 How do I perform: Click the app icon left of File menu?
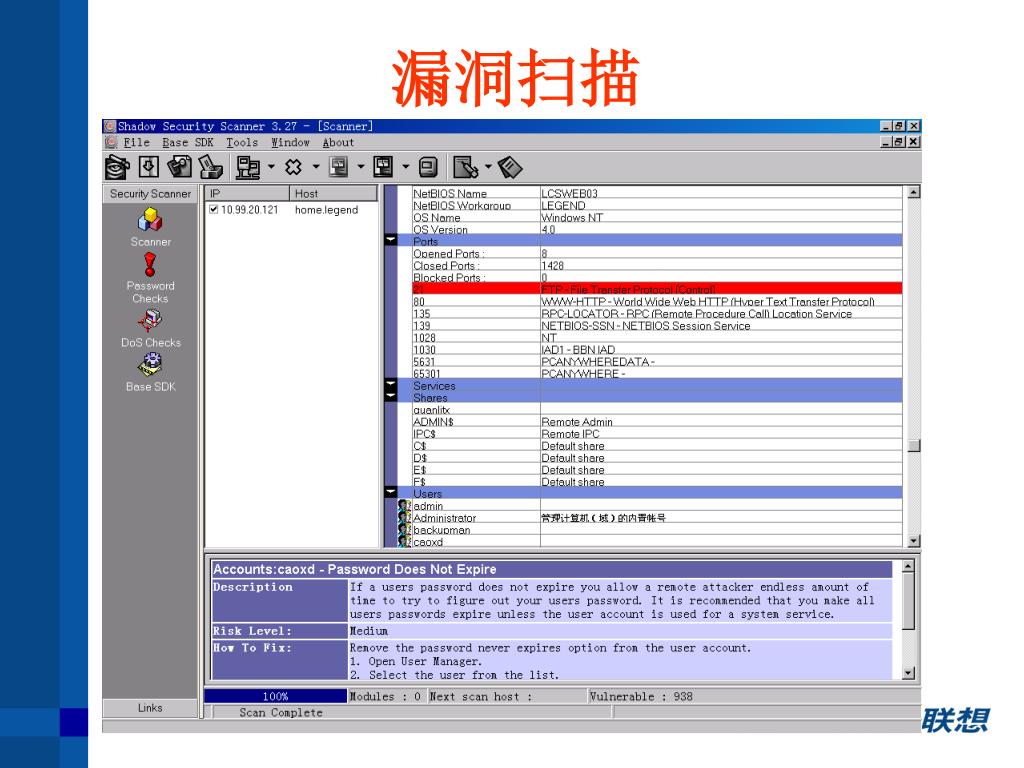111,142
